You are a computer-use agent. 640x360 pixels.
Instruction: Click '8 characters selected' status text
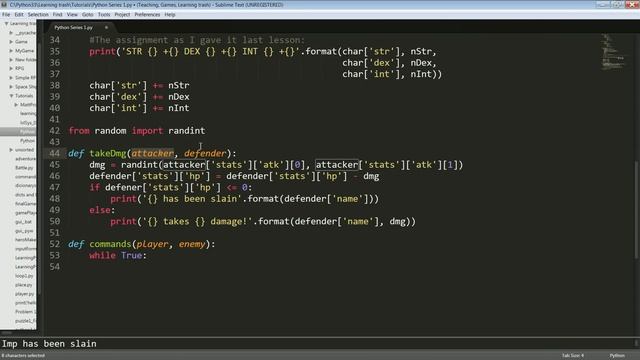coord(23,356)
